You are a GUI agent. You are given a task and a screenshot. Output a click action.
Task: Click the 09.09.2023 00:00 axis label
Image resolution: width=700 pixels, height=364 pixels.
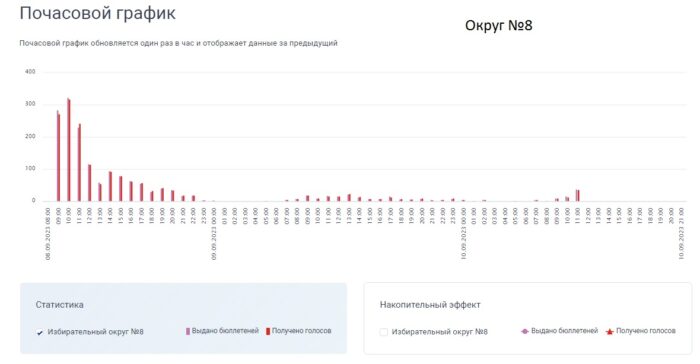pyautogui.click(x=214, y=233)
